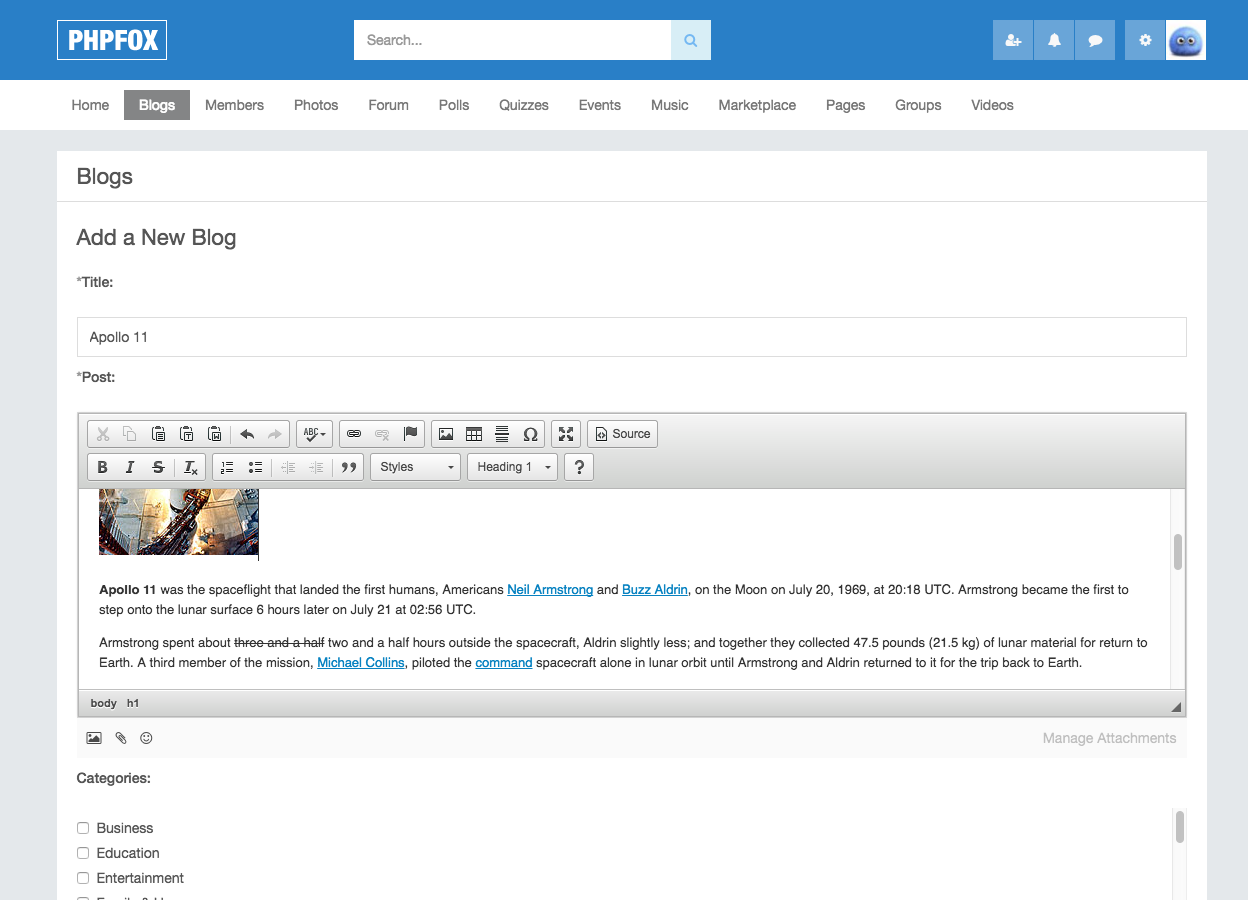Tick the Education category checkbox
The image size is (1248, 900).
click(83, 853)
